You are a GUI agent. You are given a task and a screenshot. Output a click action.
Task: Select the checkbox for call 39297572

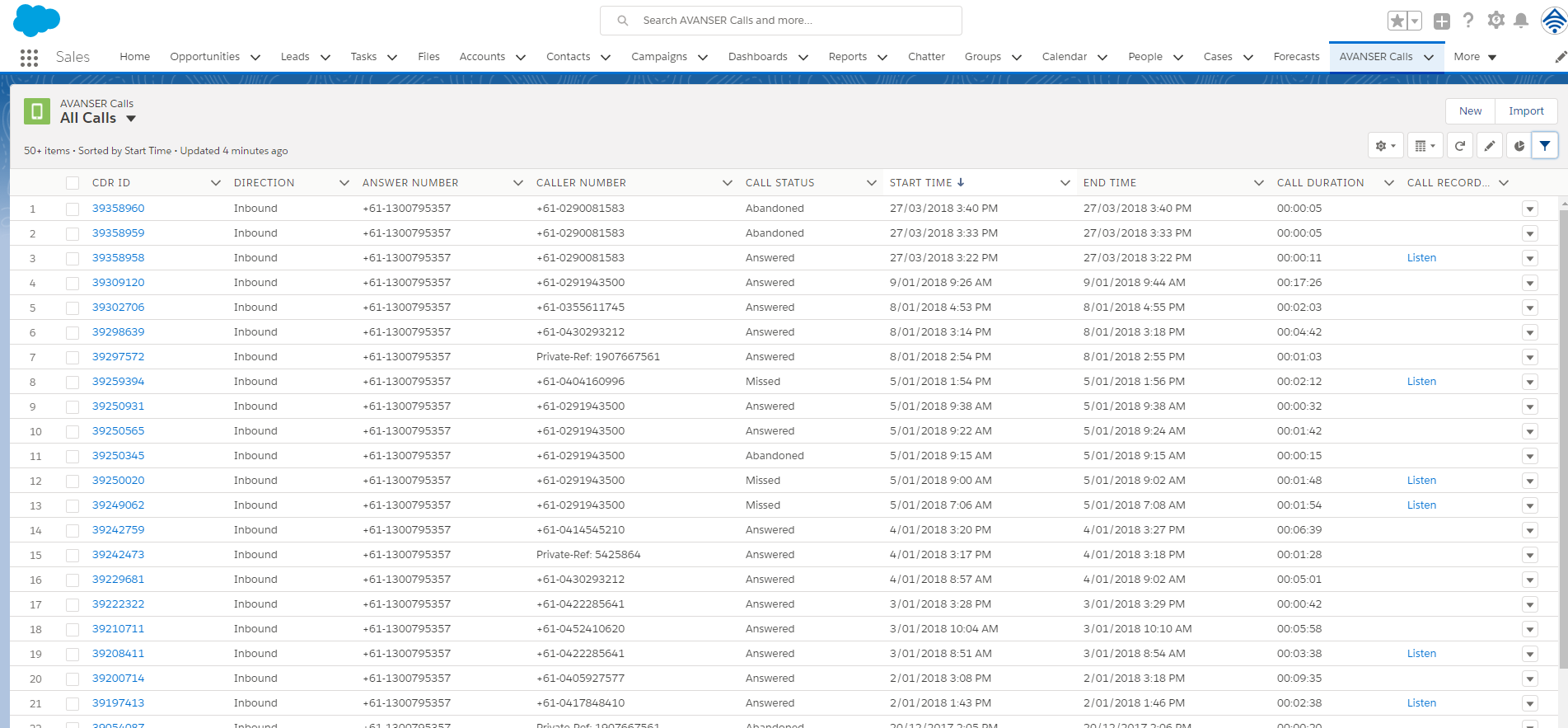point(73,358)
